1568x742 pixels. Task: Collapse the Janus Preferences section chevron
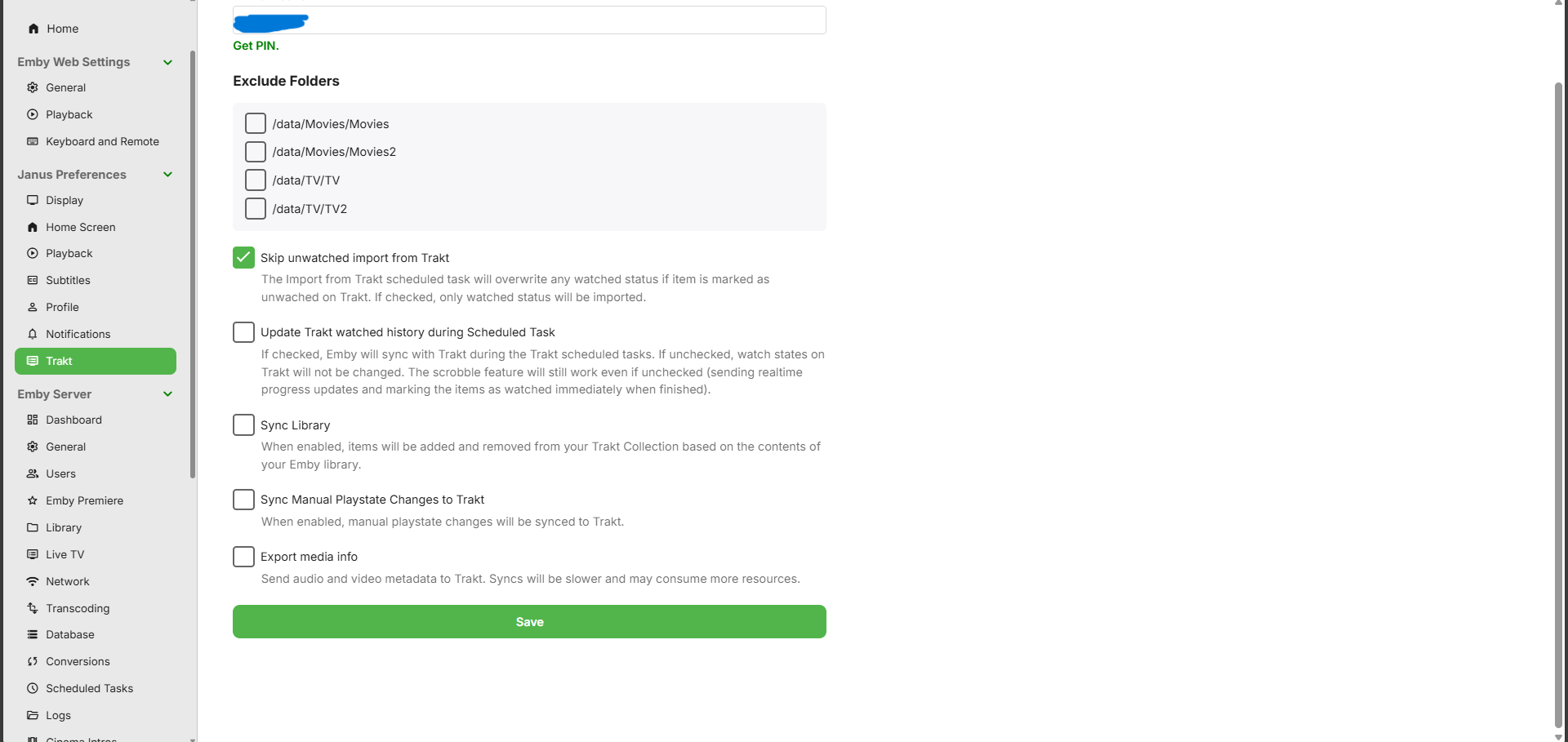167,174
